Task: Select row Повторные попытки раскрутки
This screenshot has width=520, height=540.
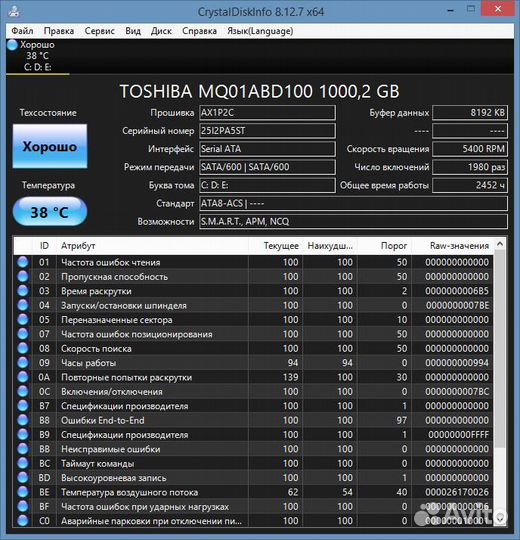Action: point(253,377)
